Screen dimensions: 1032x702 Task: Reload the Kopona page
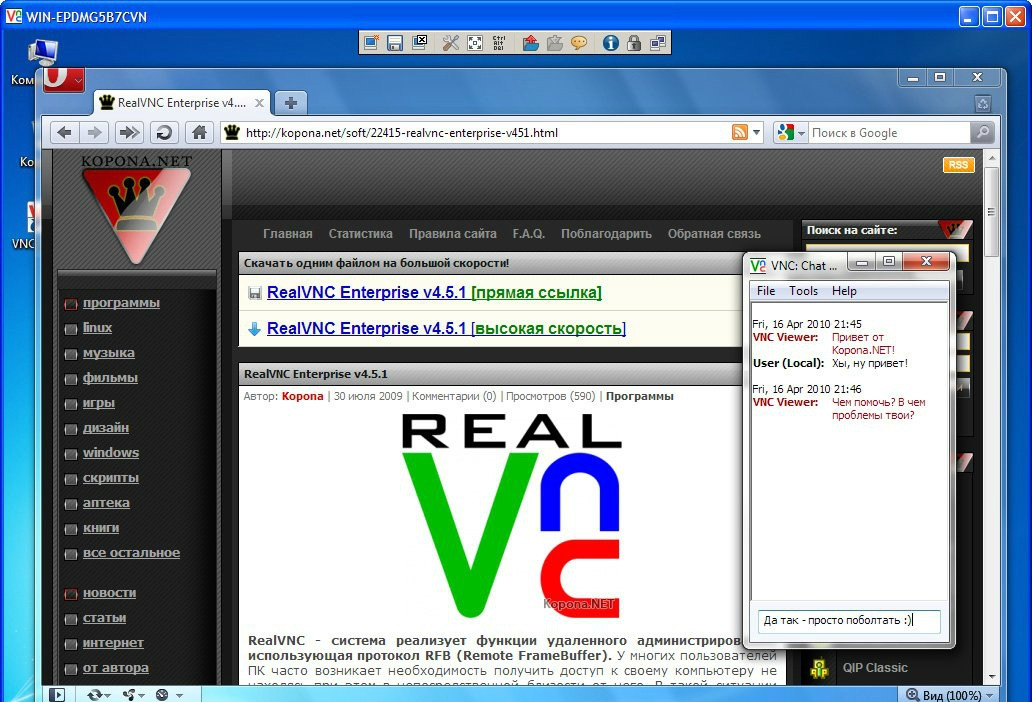pyautogui.click(x=163, y=133)
